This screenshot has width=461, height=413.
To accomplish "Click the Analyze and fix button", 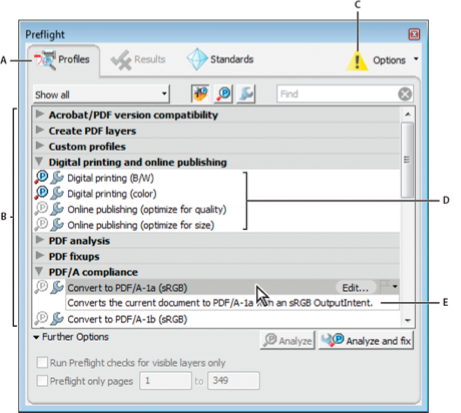I will tap(366, 340).
